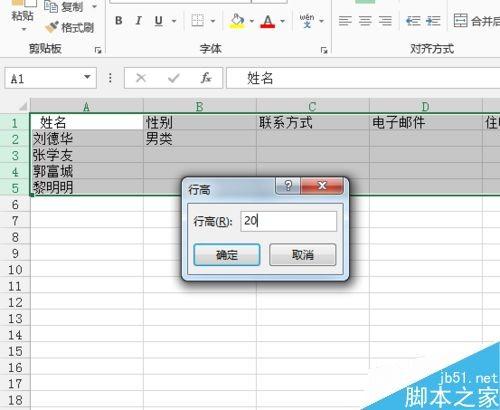
Task: Click cell containing 郭富城
Action: (x=87, y=171)
